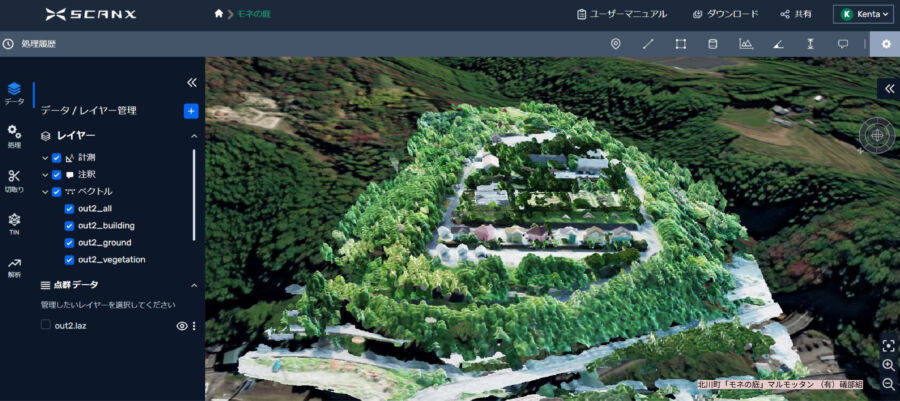Select the line distance measurement tool
Screen dimensions: 900x401
point(648,44)
